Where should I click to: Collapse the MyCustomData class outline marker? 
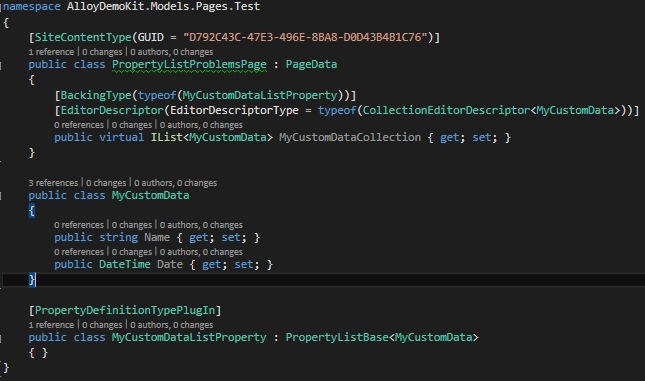point(1,196)
